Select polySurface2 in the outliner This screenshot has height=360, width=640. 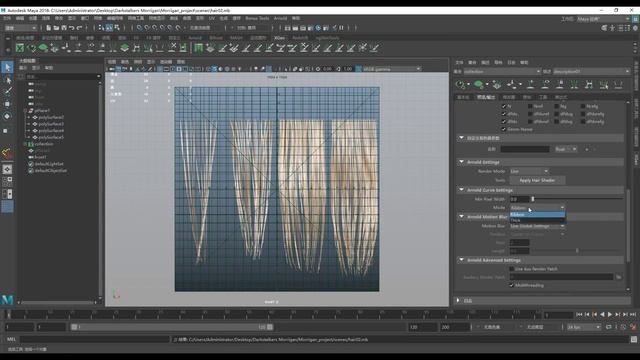coord(51,117)
